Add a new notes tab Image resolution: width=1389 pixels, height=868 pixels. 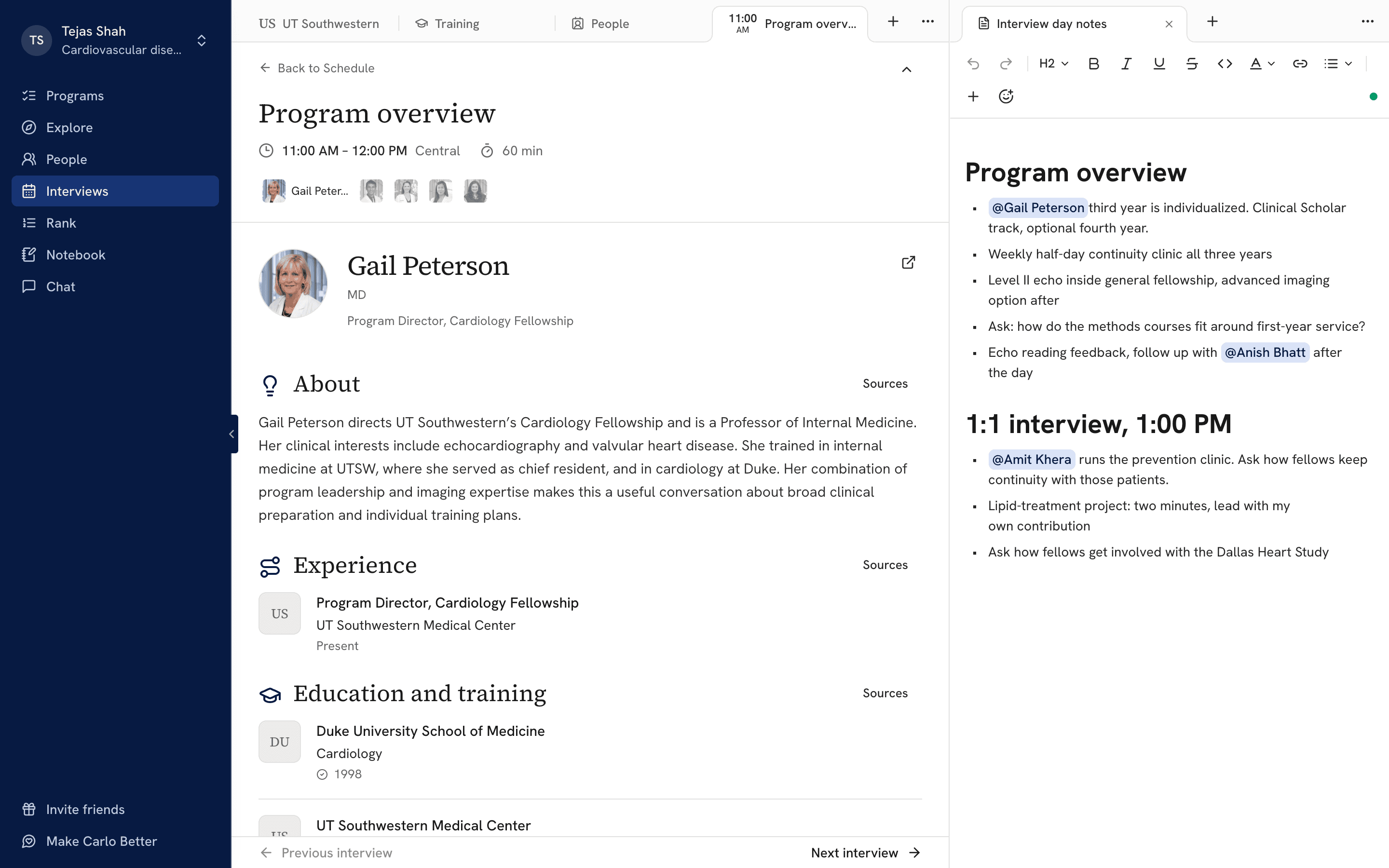1212,22
